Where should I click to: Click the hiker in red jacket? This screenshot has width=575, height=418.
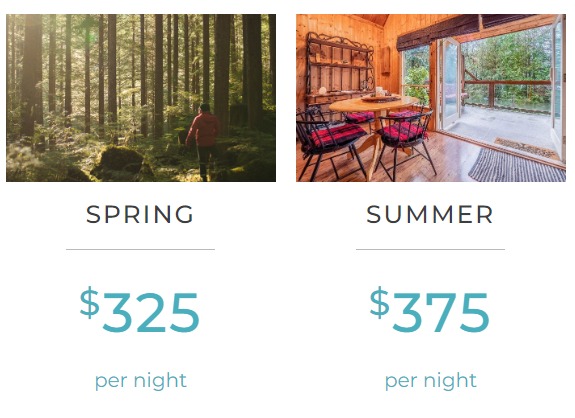pos(204,142)
